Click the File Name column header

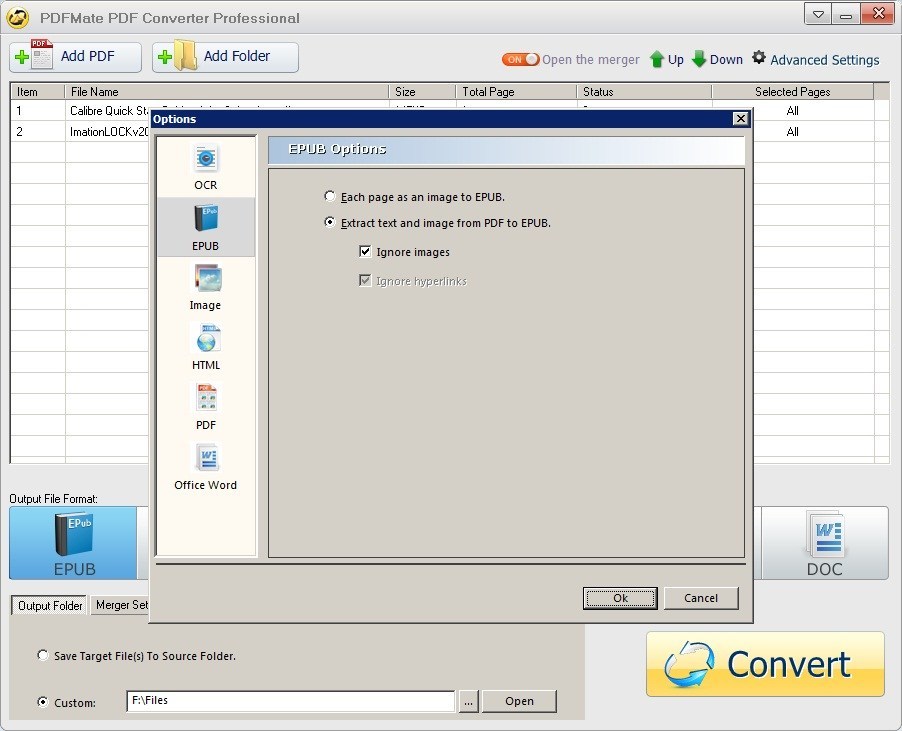click(227, 91)
